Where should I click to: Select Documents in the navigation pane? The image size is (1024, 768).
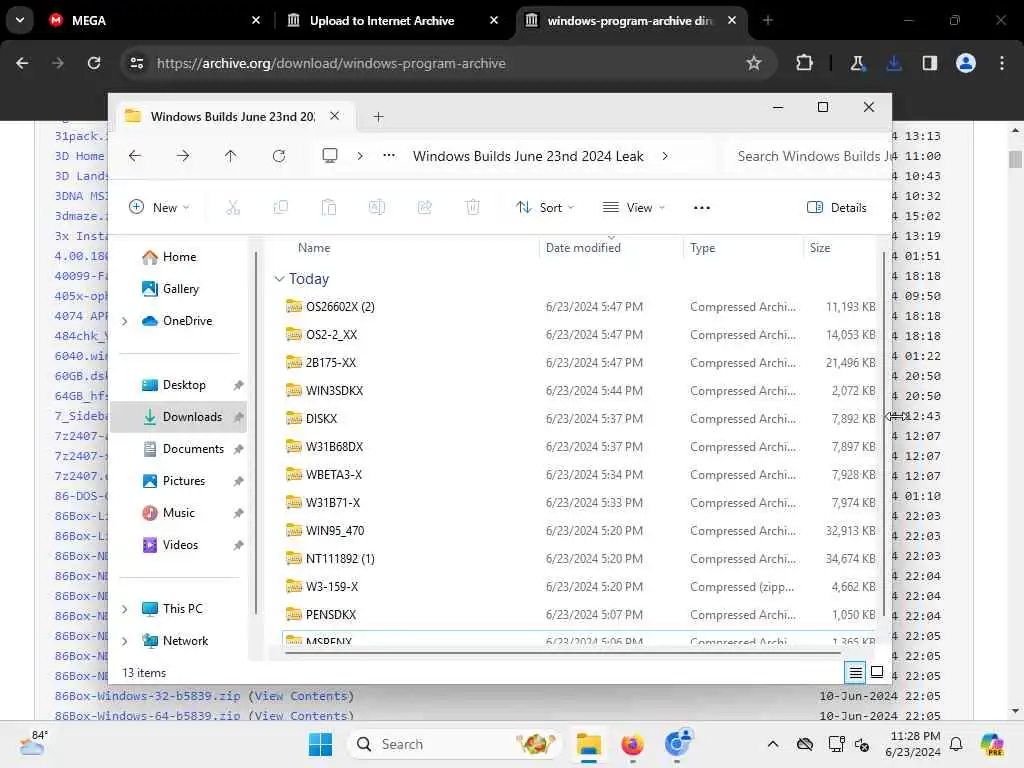[x=179, y=449]
